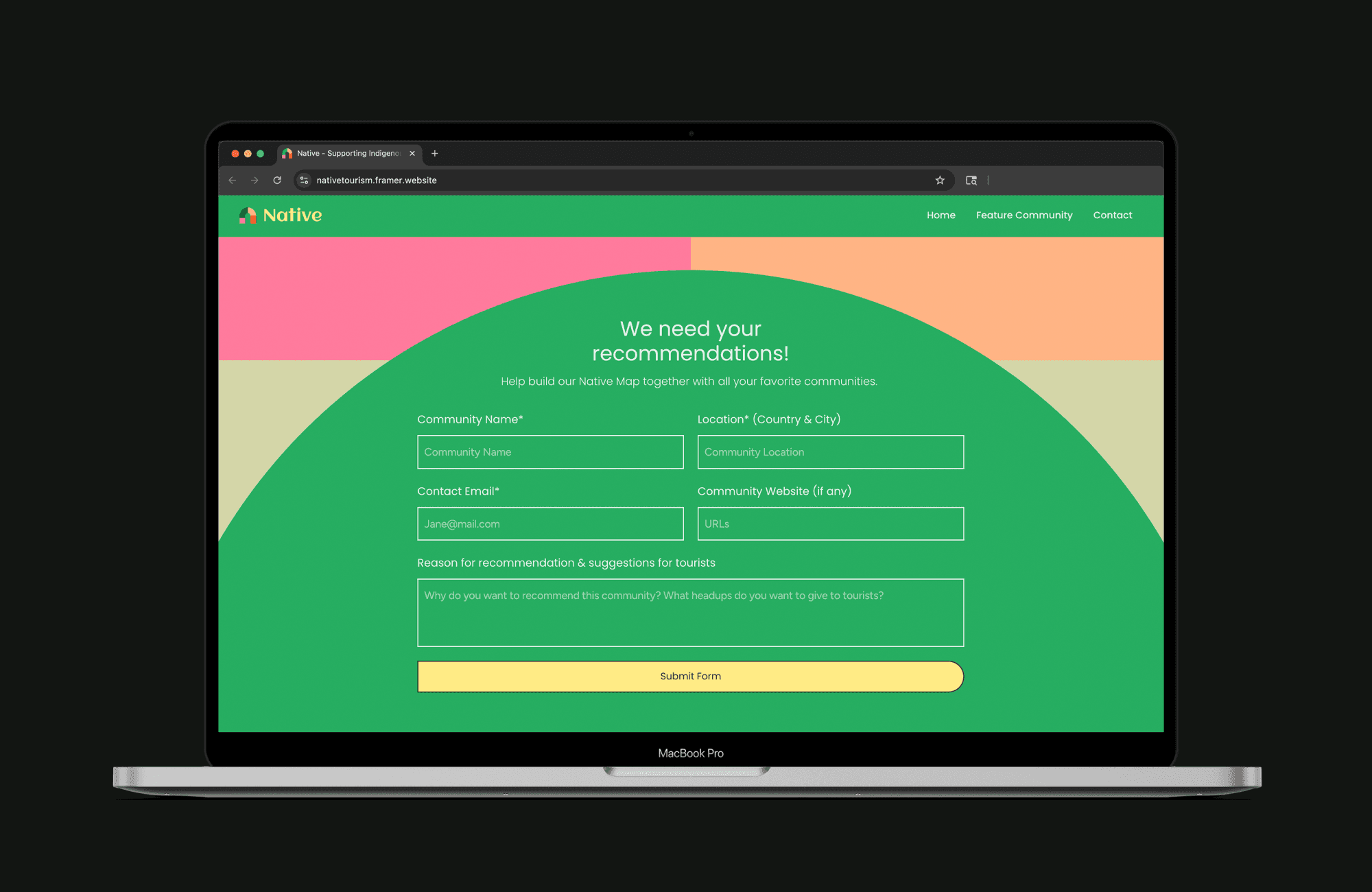
Task: Bookmark this page with star icon
Action: click(x=940, y=180)
